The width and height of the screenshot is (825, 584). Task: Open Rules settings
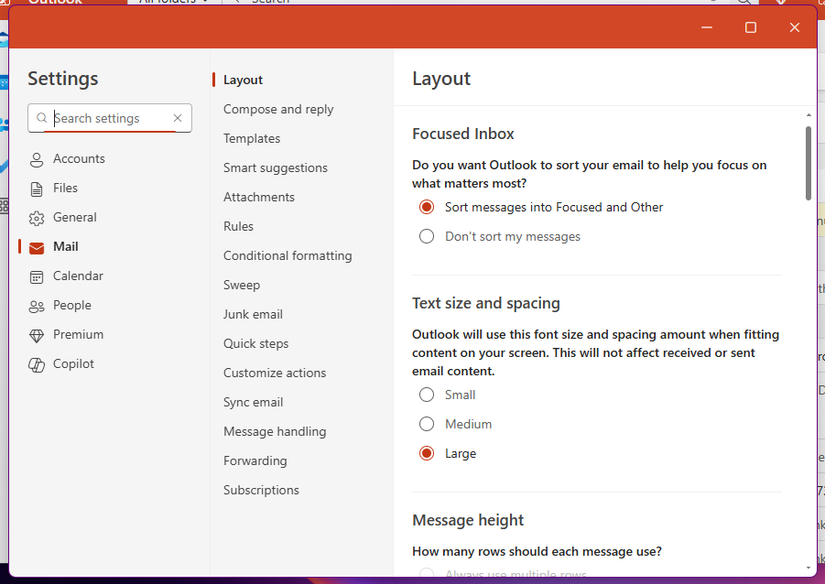[238, 226]
